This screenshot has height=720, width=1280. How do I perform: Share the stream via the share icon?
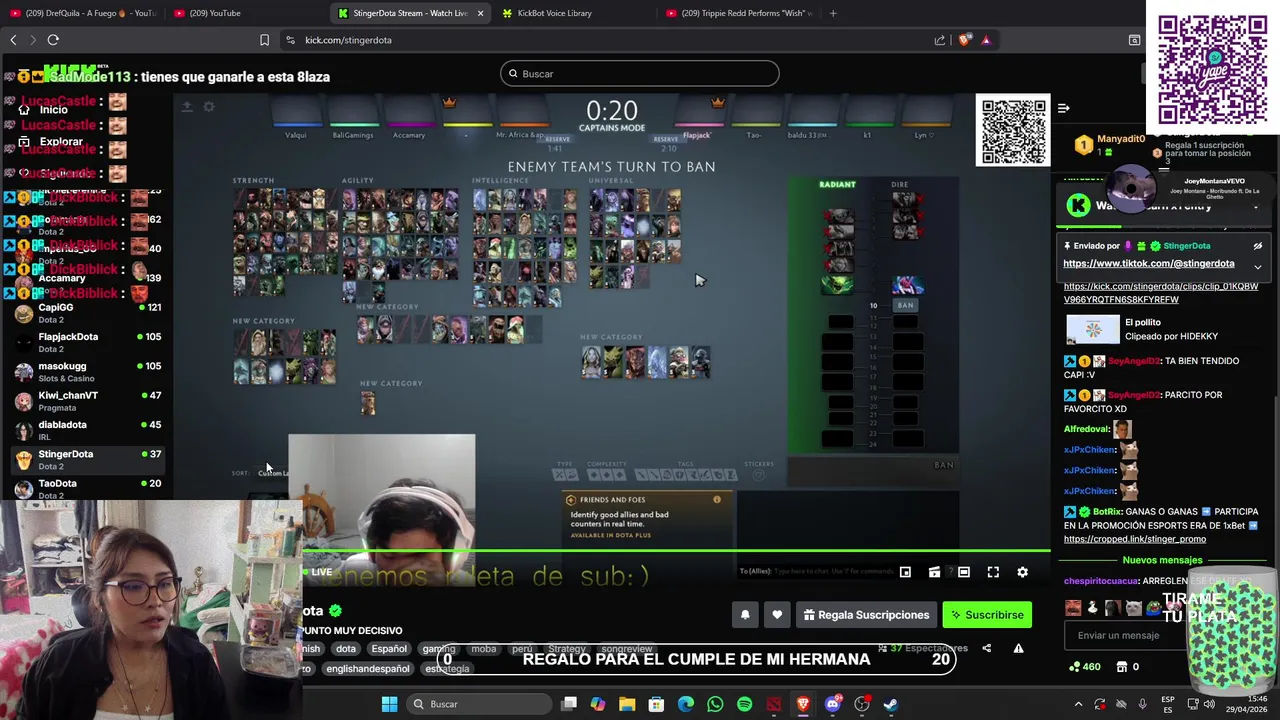point(986,648)
